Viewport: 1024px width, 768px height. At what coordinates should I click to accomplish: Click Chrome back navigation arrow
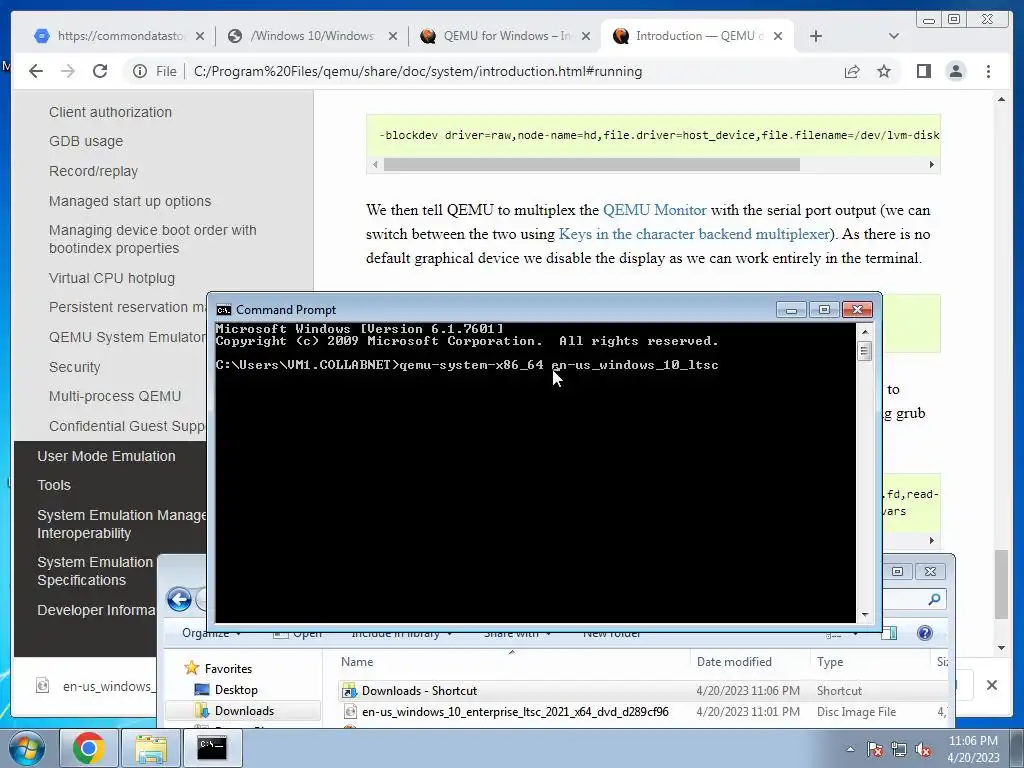36,71
